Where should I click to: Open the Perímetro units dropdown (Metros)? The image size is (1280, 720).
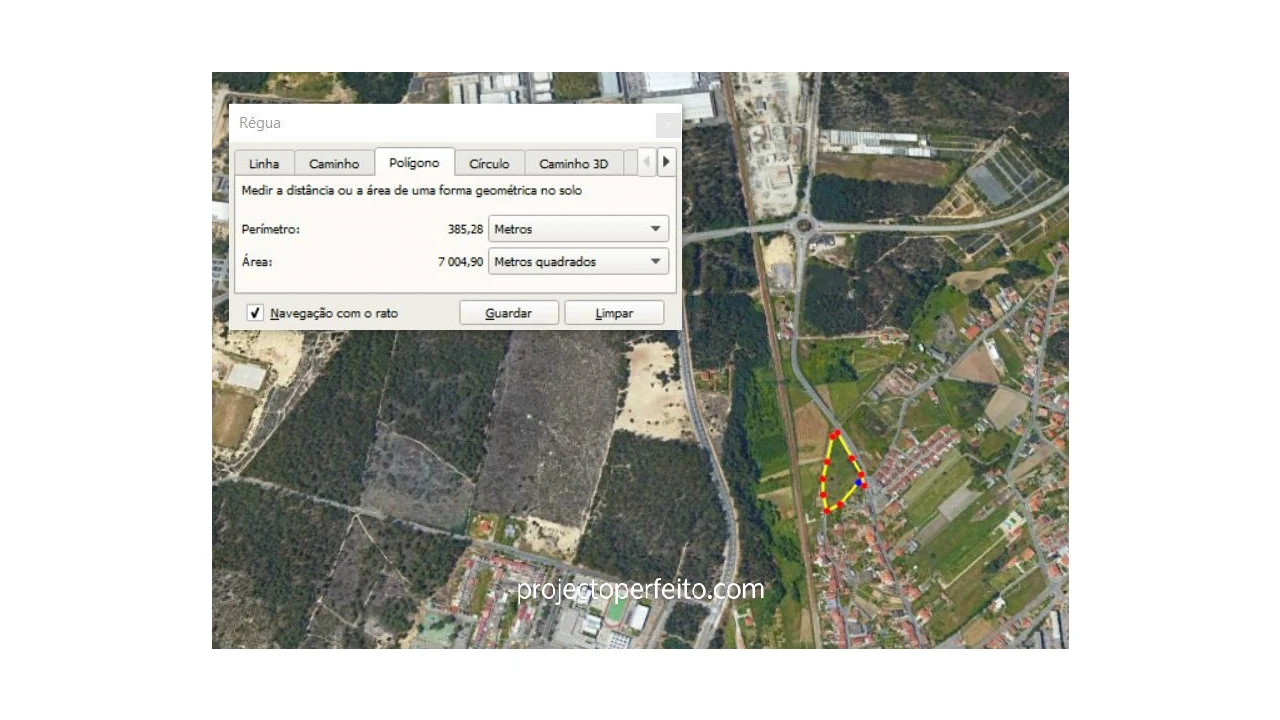[578, 229]
